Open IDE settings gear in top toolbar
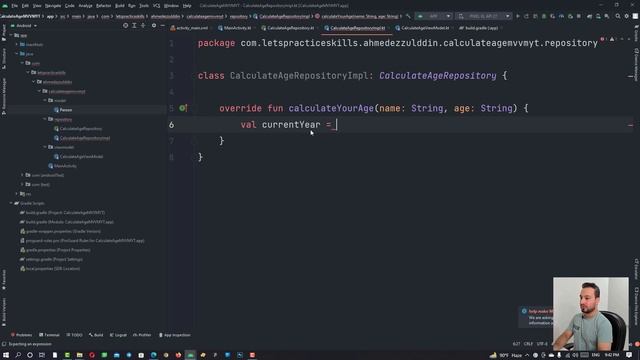This screenshot has height=360, width=640. point(627,16)
